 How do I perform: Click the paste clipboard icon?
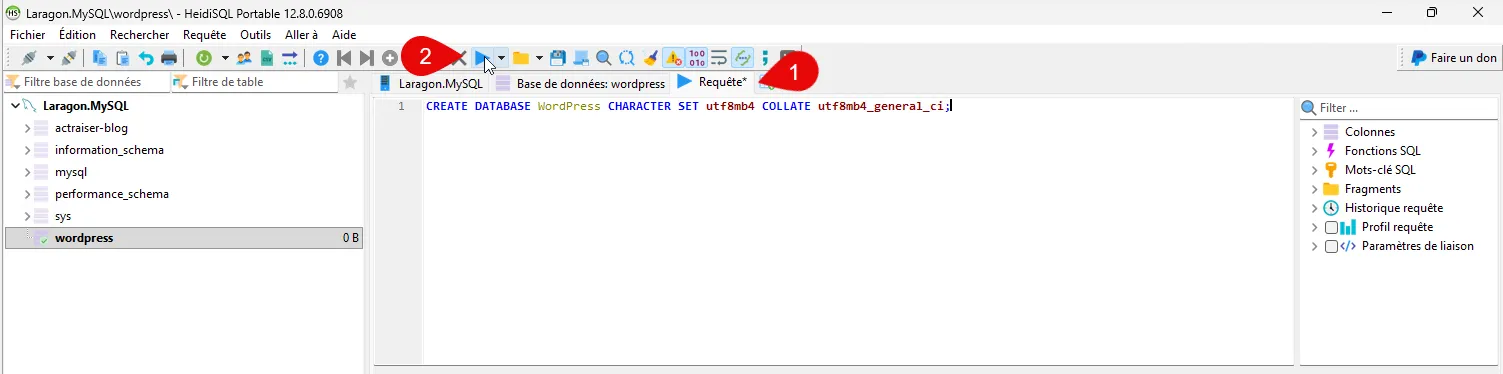(123, 58)
